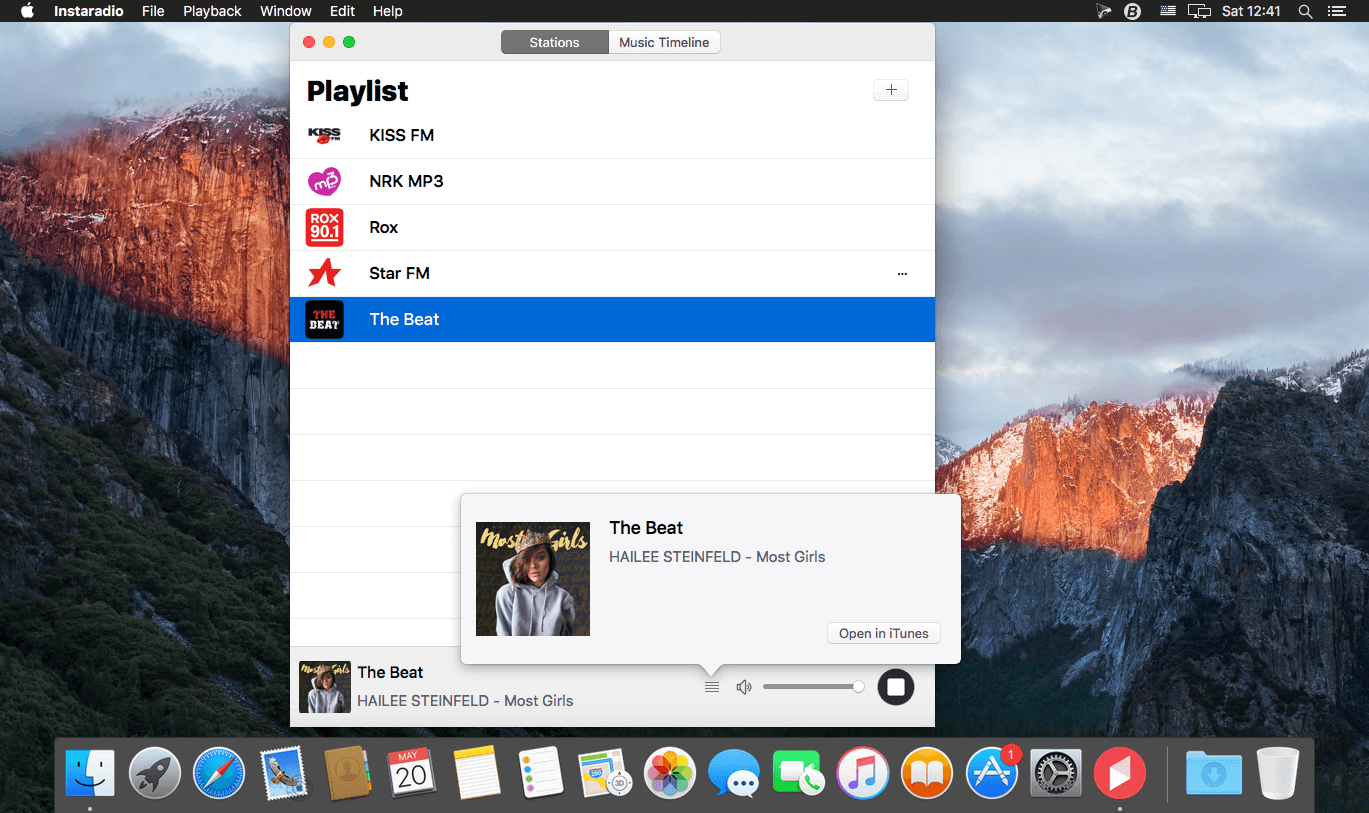The width and height of the screenshot is (1369, 813).
Task: Click the Most Girls album art in popover
Action: coord(533,579)
